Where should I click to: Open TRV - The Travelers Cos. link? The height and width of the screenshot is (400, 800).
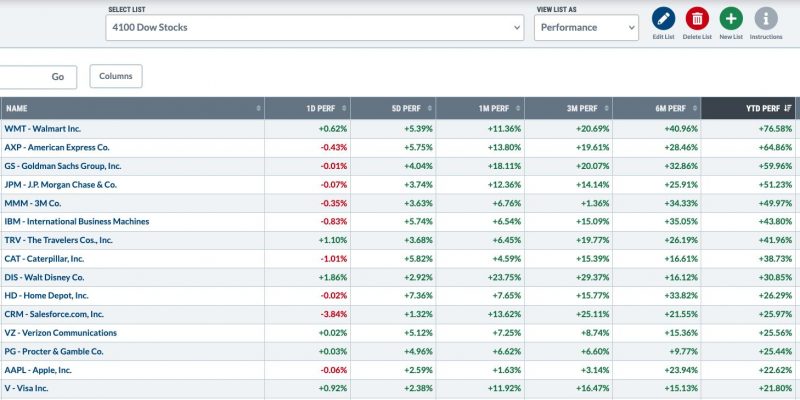[58, 240]
